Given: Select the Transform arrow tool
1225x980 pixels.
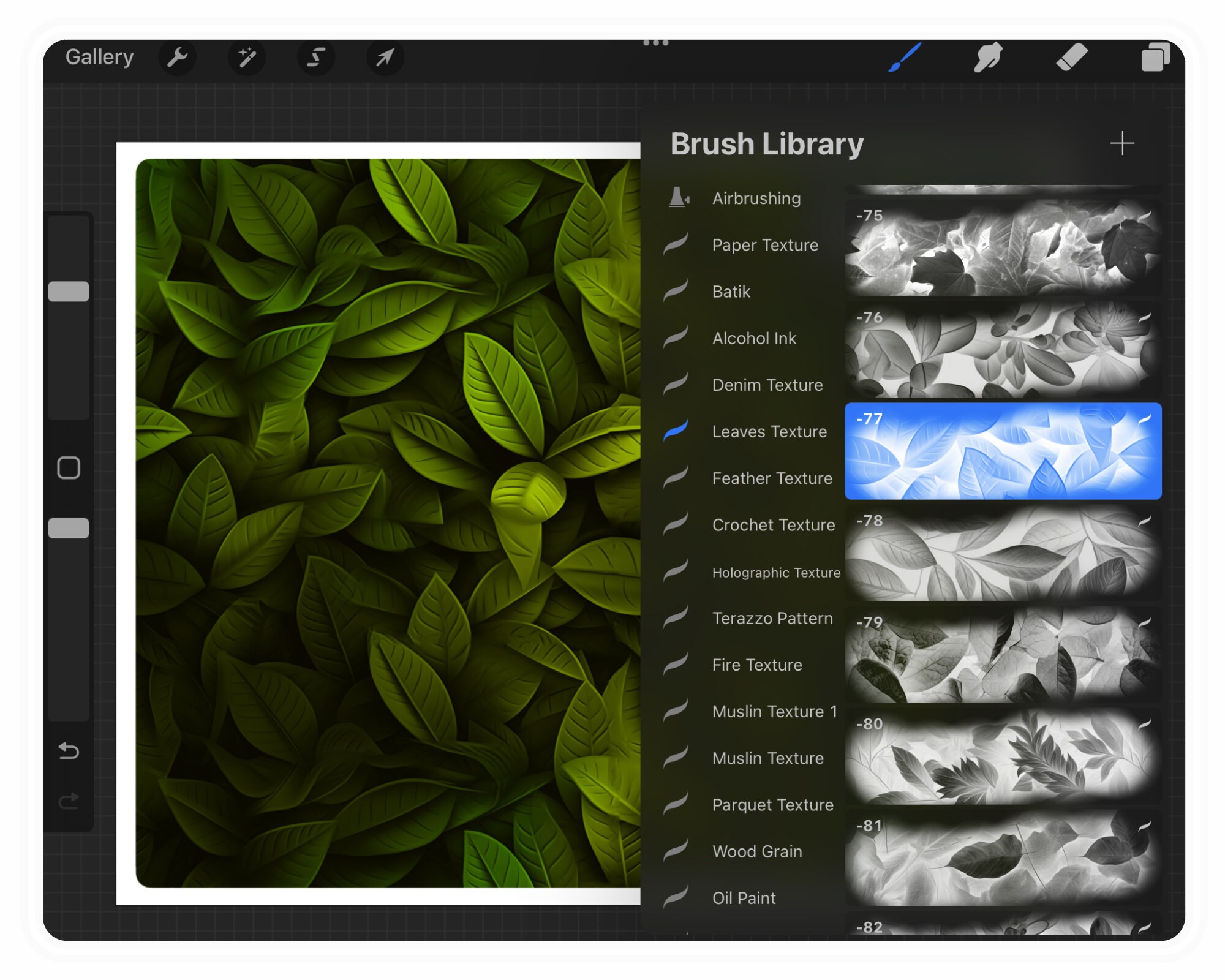Looking at the screenshot, I should pos(385,58).
